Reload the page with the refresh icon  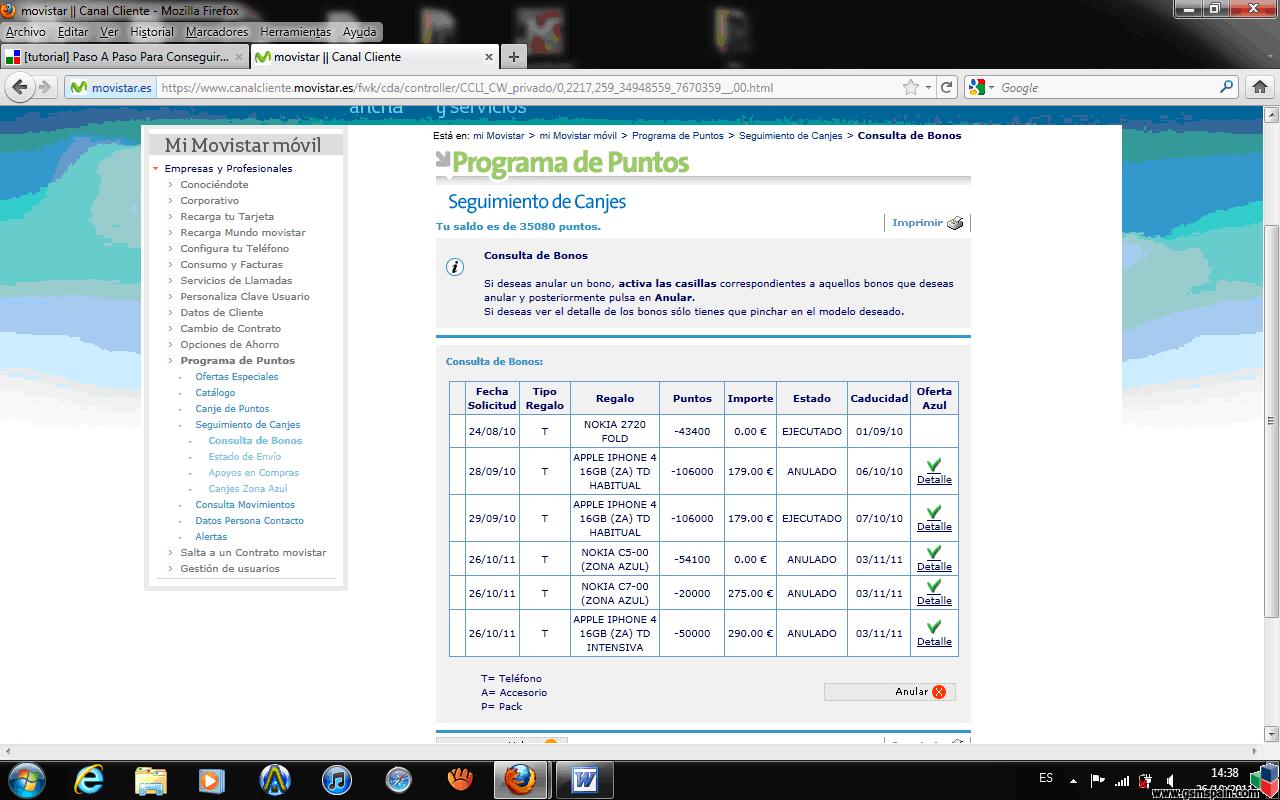[x=946, y=87]
